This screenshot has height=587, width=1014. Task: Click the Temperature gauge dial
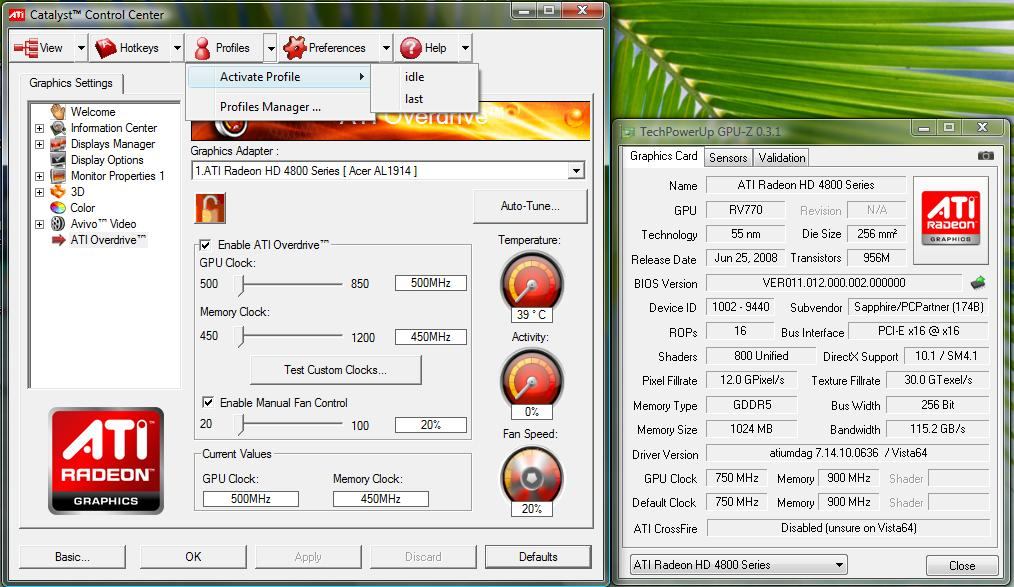[532, 282]
